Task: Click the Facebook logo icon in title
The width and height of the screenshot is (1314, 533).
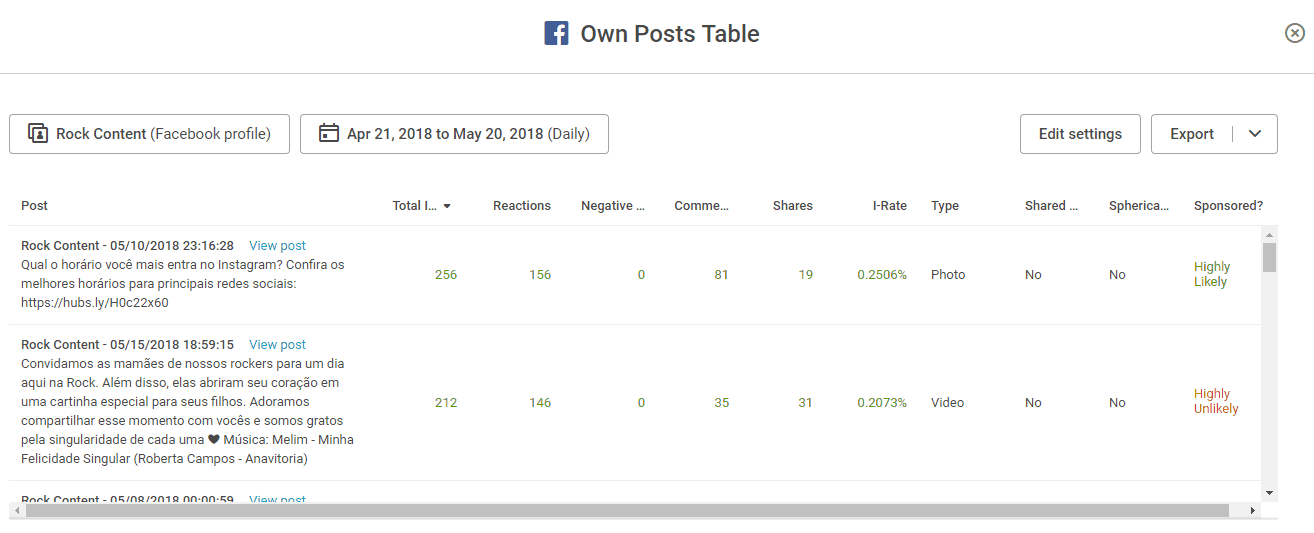Action: (x=556, y=34)
